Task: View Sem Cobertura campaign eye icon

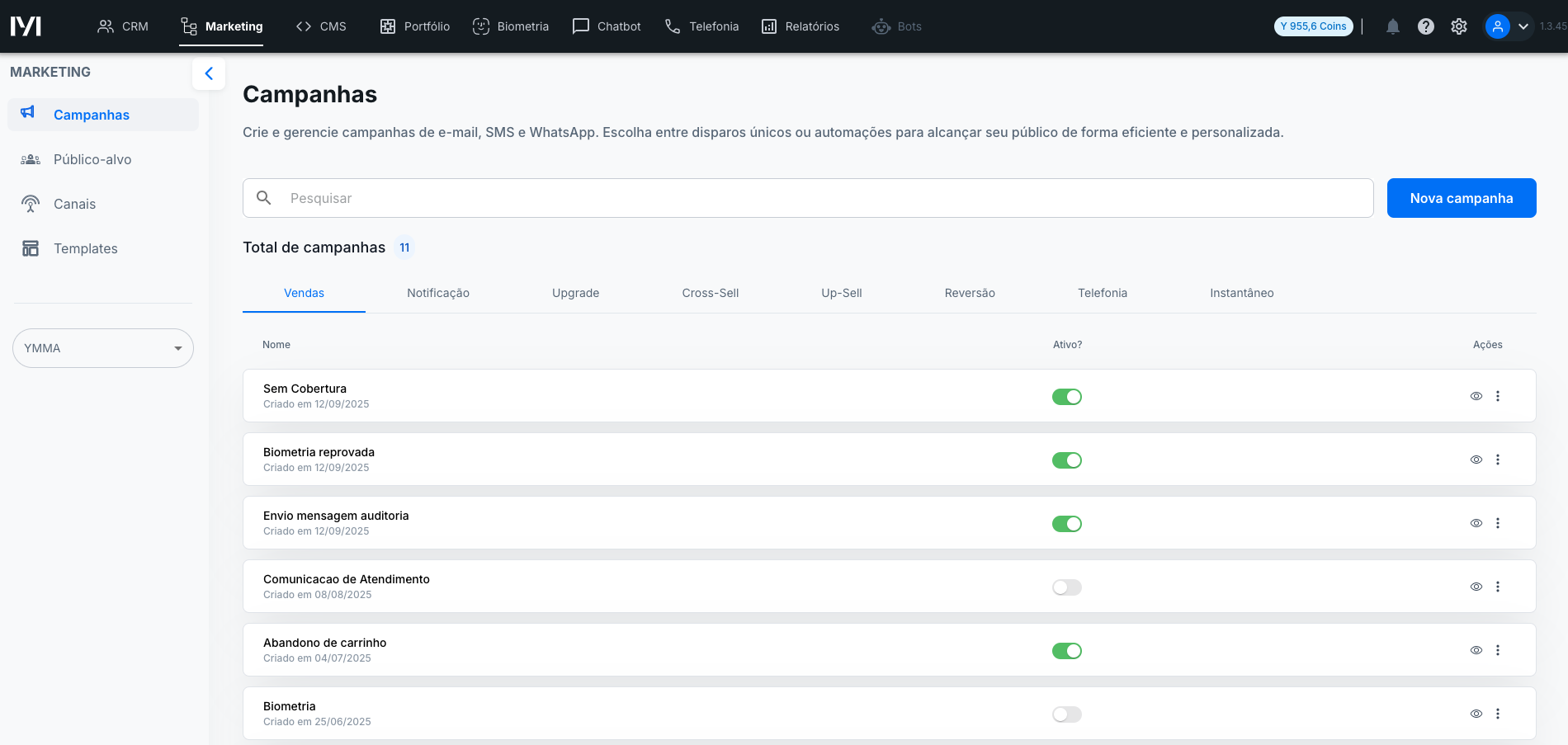Action: [1476, 396]
